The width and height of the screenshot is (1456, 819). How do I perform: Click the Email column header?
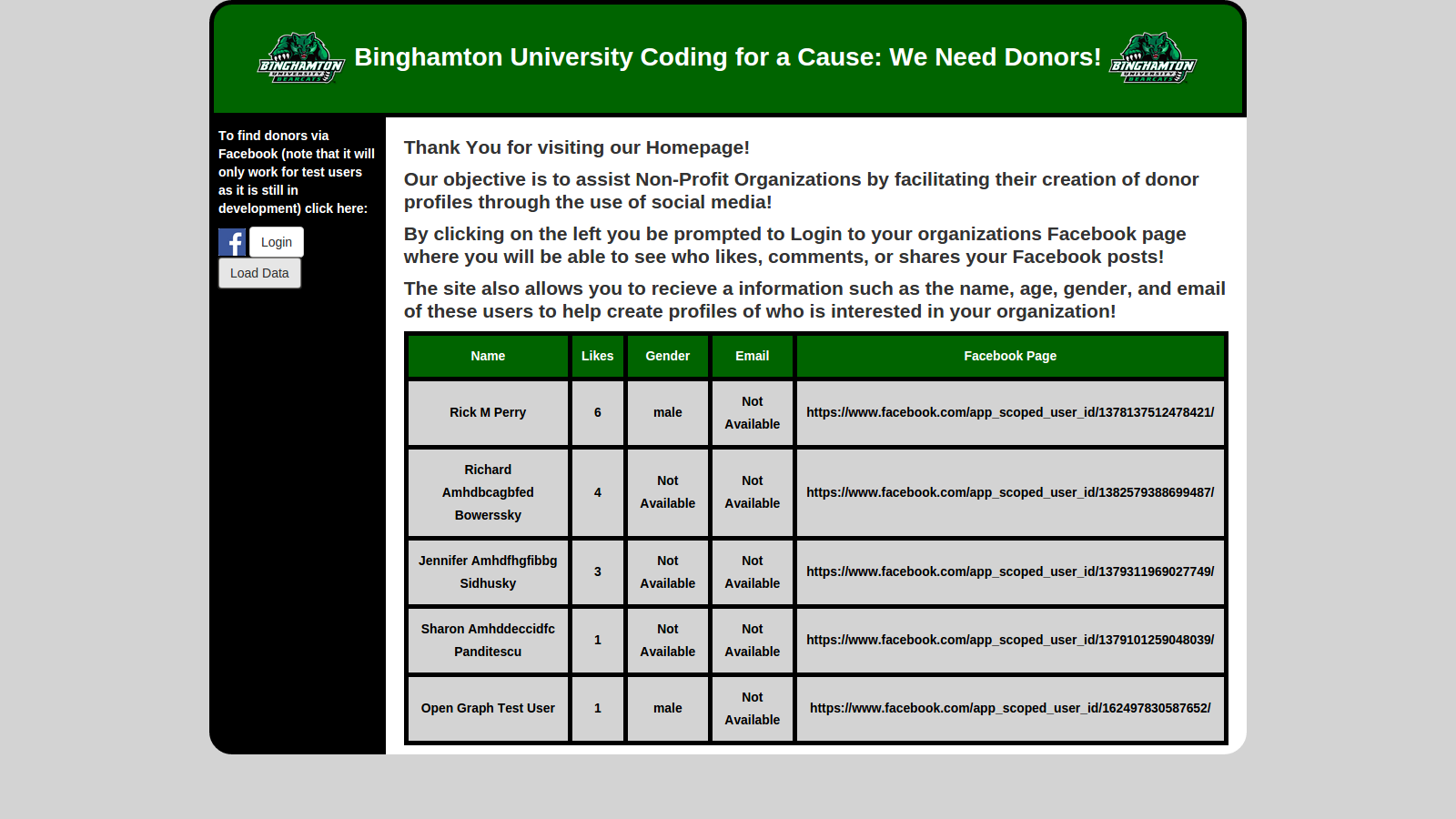click(753, 356)
